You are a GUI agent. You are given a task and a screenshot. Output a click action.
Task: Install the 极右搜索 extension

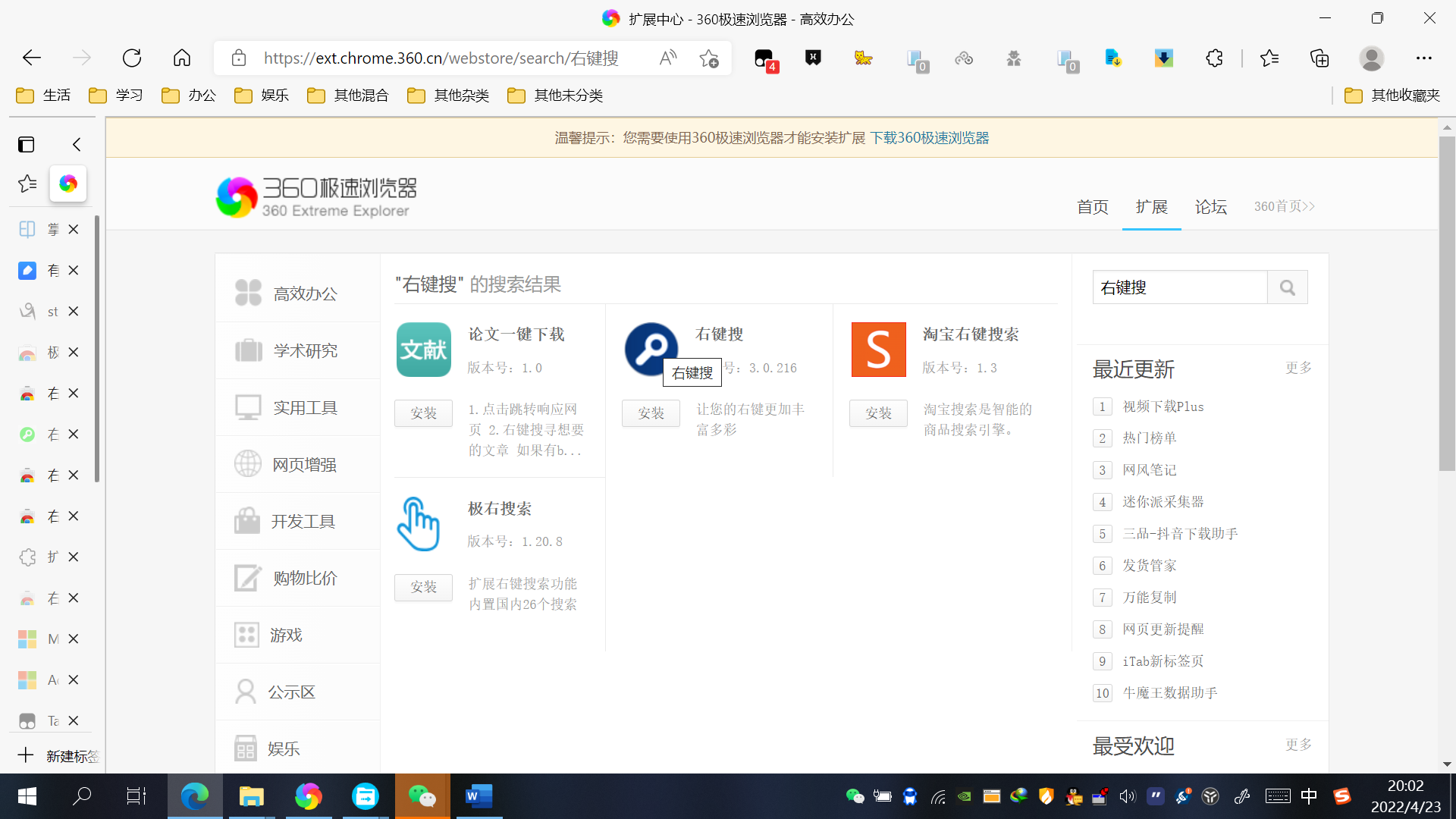pyautogui.click(x=423, y=587)
